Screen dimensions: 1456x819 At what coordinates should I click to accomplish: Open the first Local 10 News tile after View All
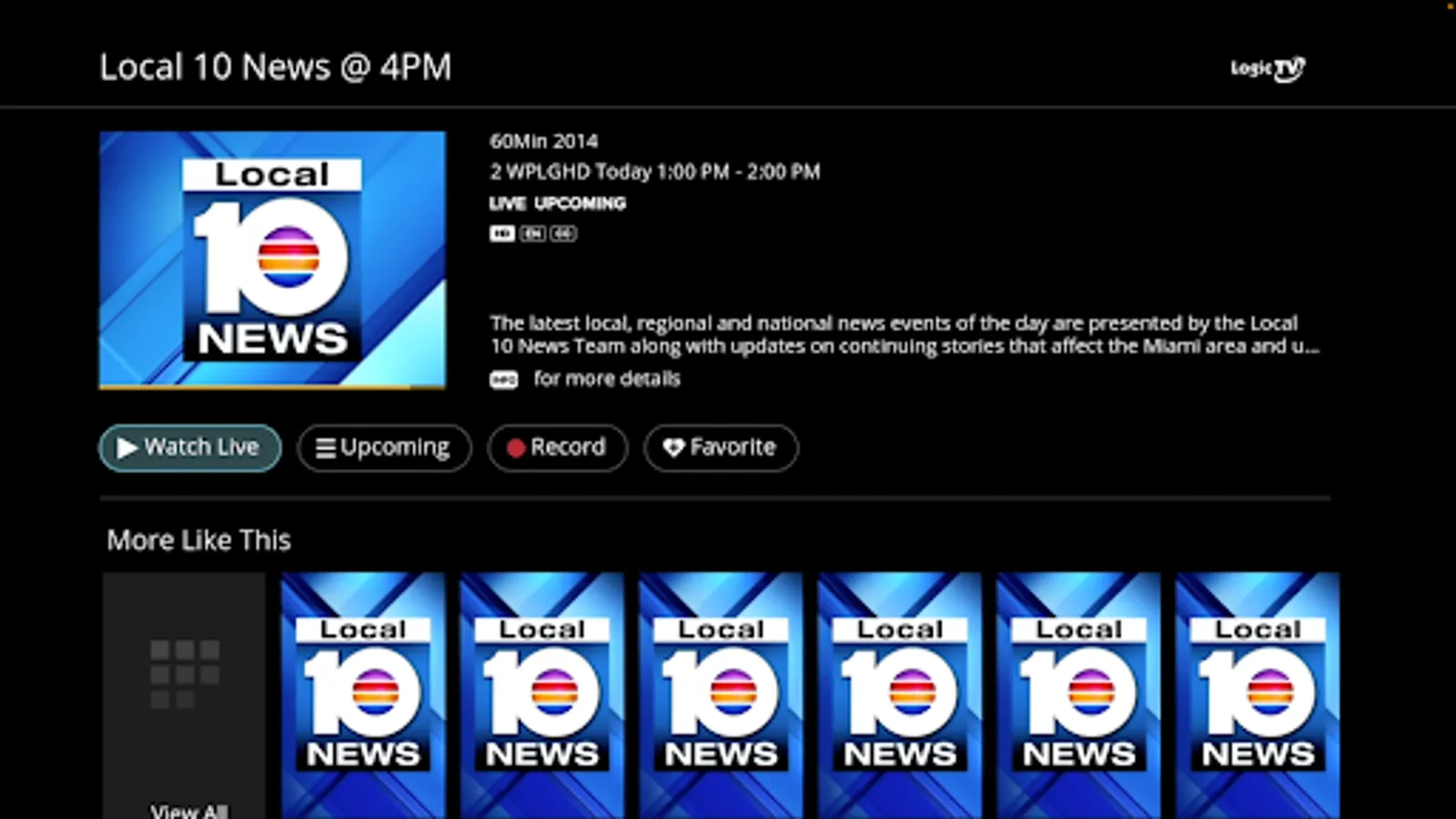coord(363,696)
